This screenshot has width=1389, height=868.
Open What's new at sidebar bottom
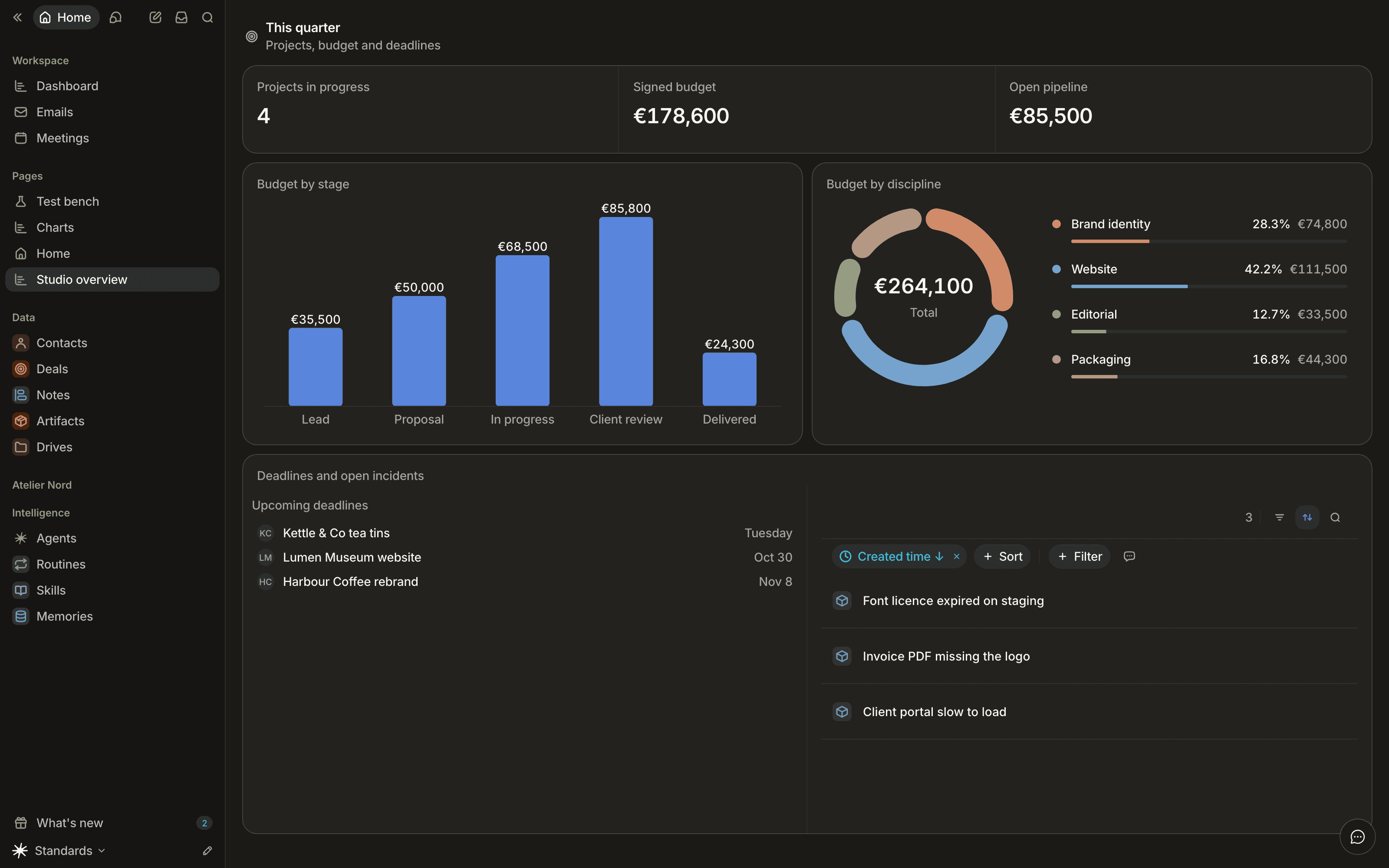(112, 823)
